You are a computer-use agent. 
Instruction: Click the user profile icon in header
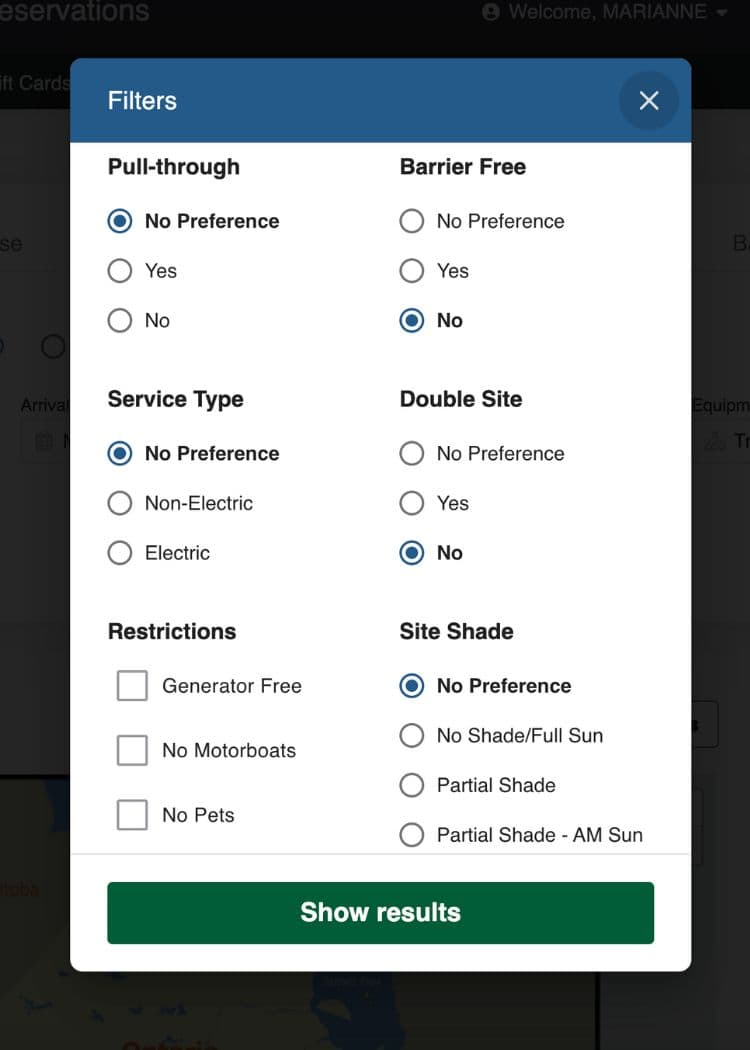(491, 12)
